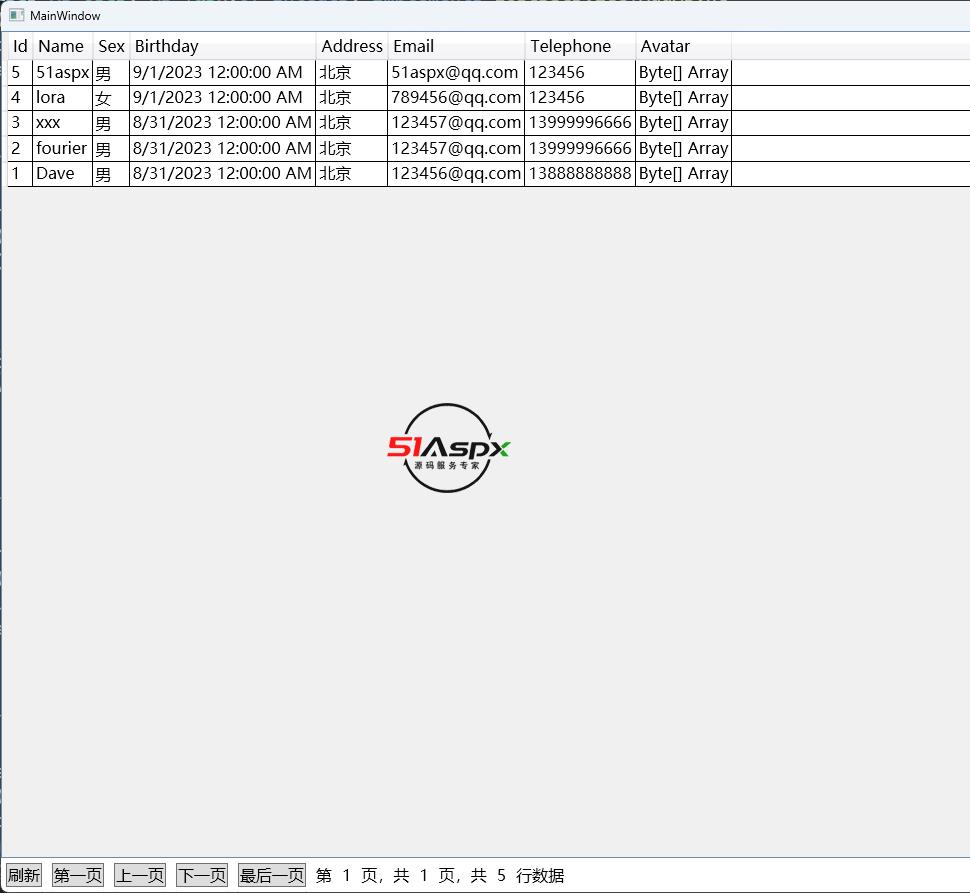Click the Byte[] Array cell in xxx row
The height and width of the screenshot is (893, 970).
click(683, 123)
